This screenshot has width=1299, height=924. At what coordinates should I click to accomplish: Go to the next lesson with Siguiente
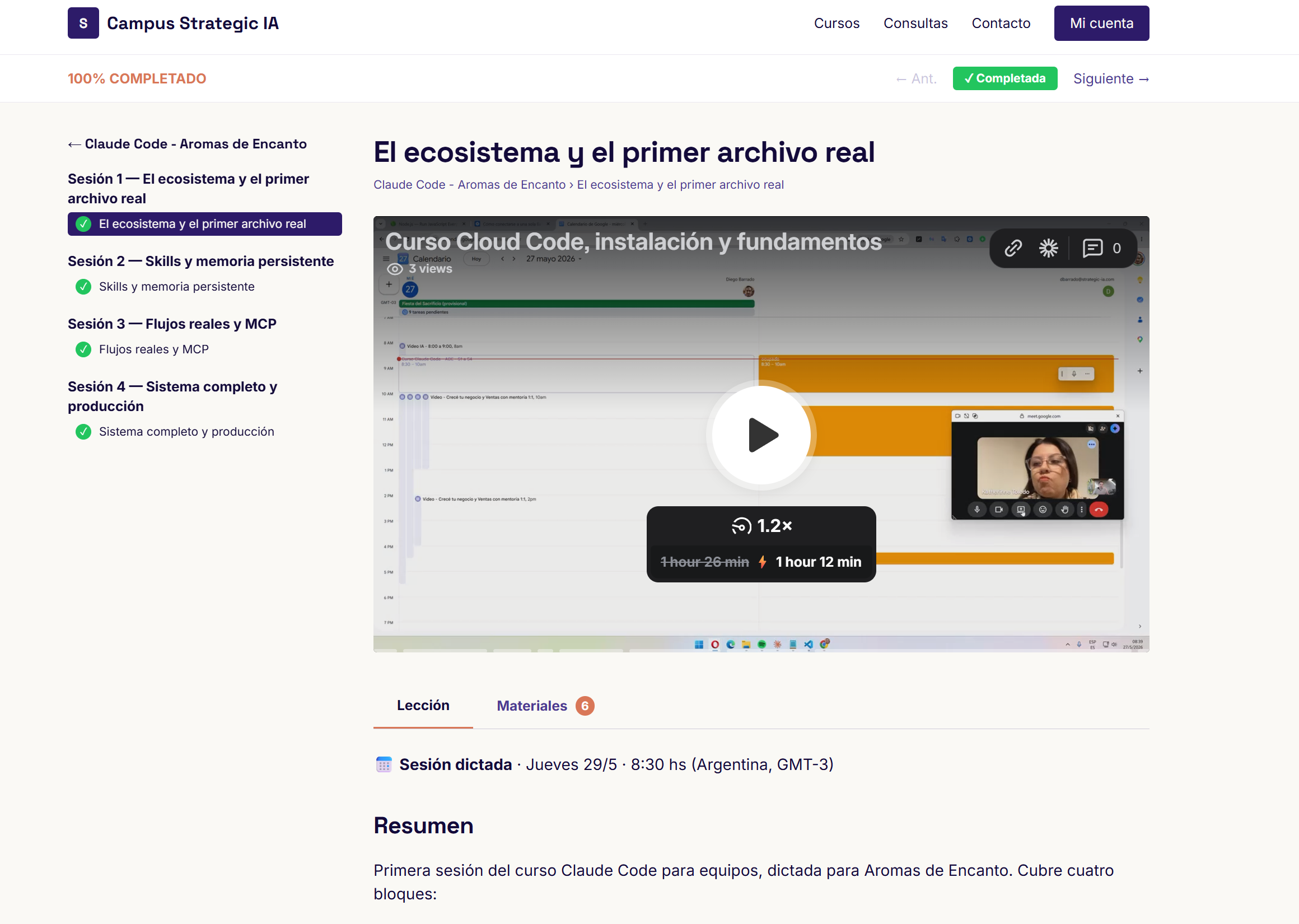pos(1111,78)
